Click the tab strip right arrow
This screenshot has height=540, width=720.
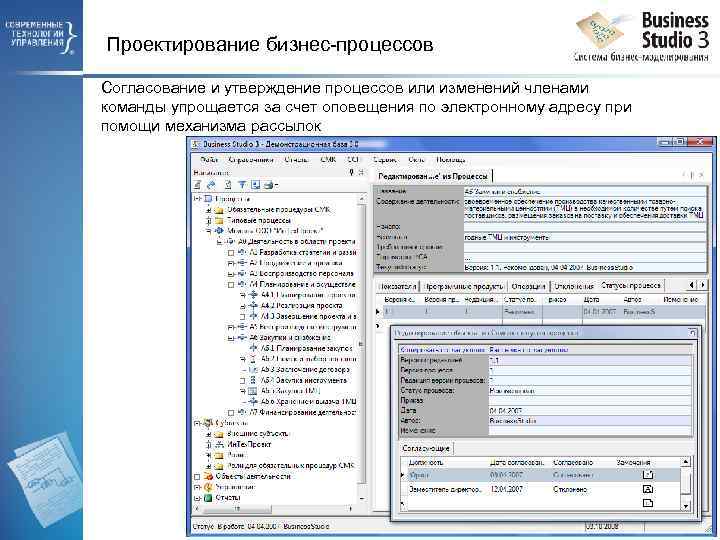[x=703, y=285]
